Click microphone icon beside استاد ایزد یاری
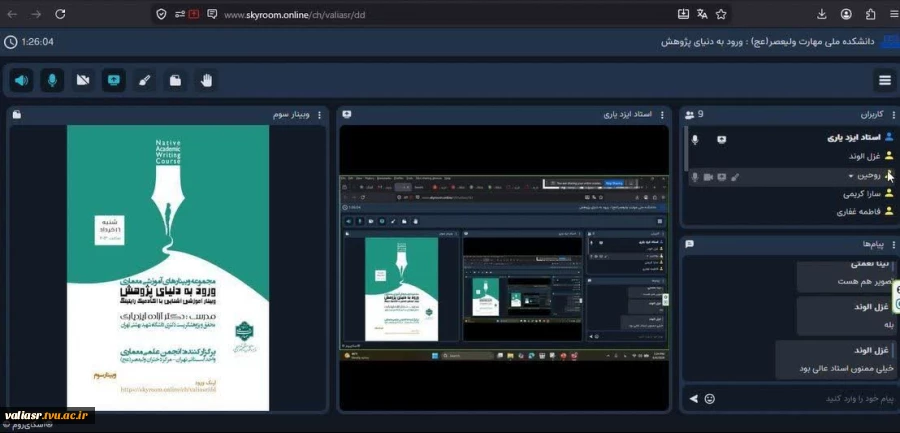This screenshot has height=433, width=900. point(695,140)
